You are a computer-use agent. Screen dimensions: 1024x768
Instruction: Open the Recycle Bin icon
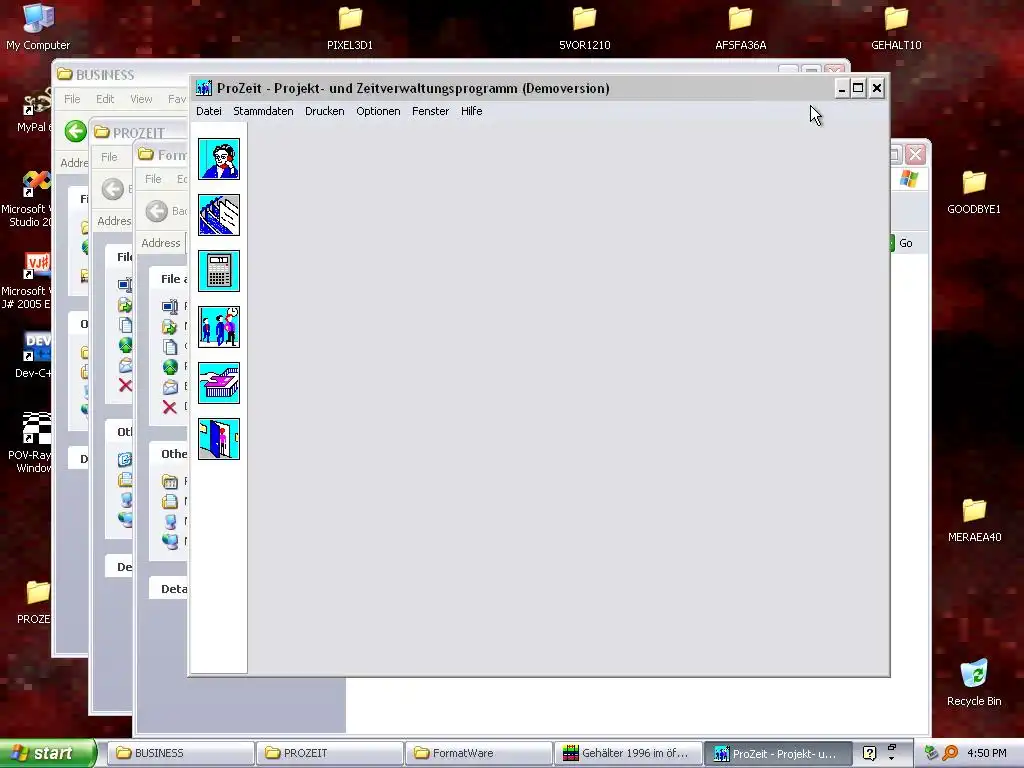(974, 682)
